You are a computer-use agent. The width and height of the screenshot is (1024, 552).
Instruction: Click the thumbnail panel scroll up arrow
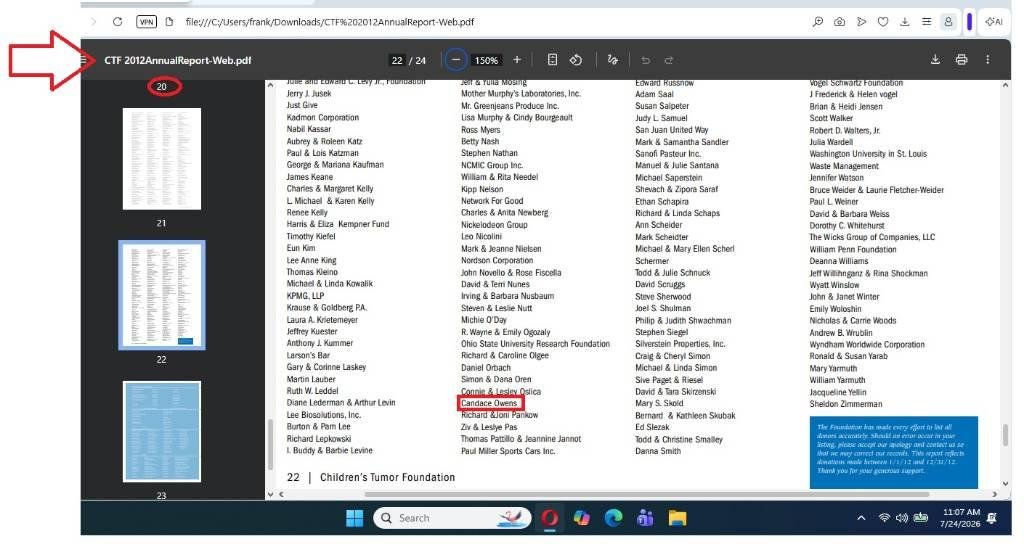270,85
